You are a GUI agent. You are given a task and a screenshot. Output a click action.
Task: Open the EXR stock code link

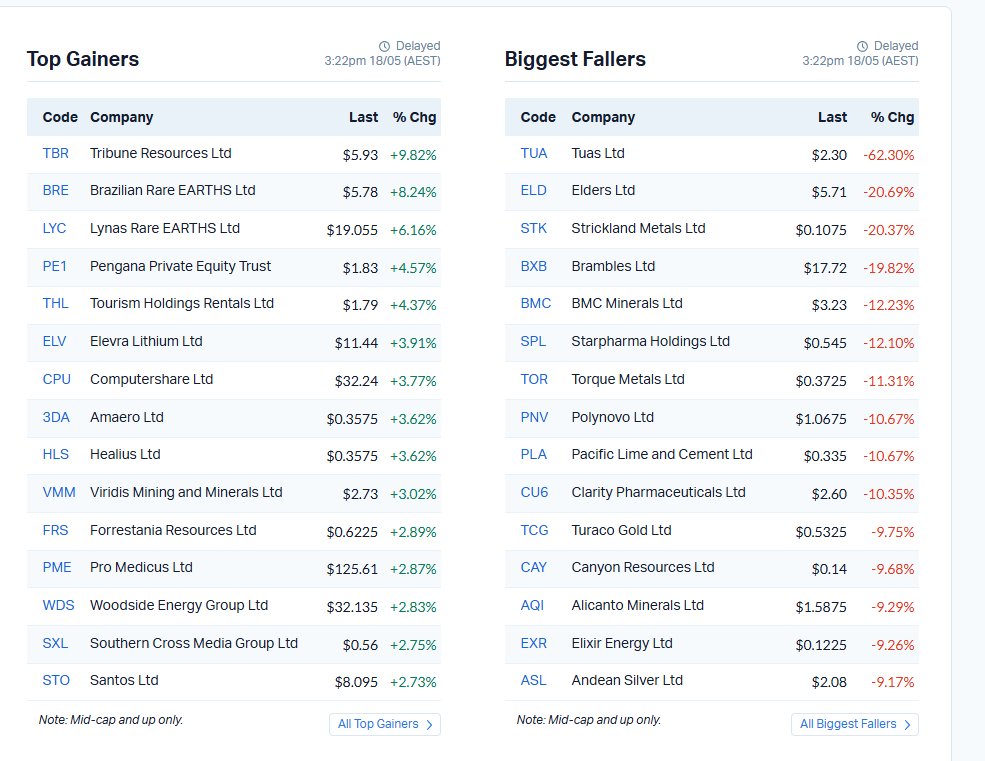[534, 643]
